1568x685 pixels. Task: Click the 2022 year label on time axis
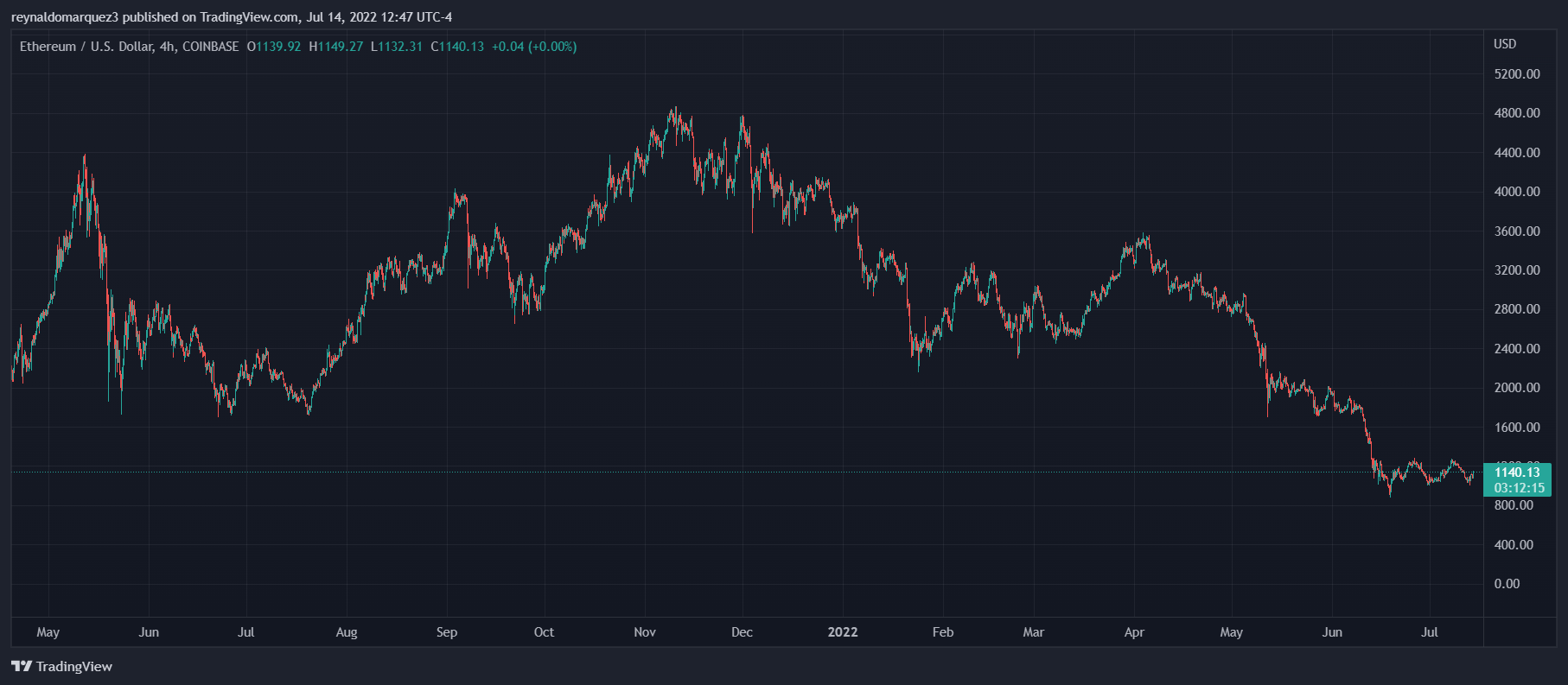coord(843,632)
